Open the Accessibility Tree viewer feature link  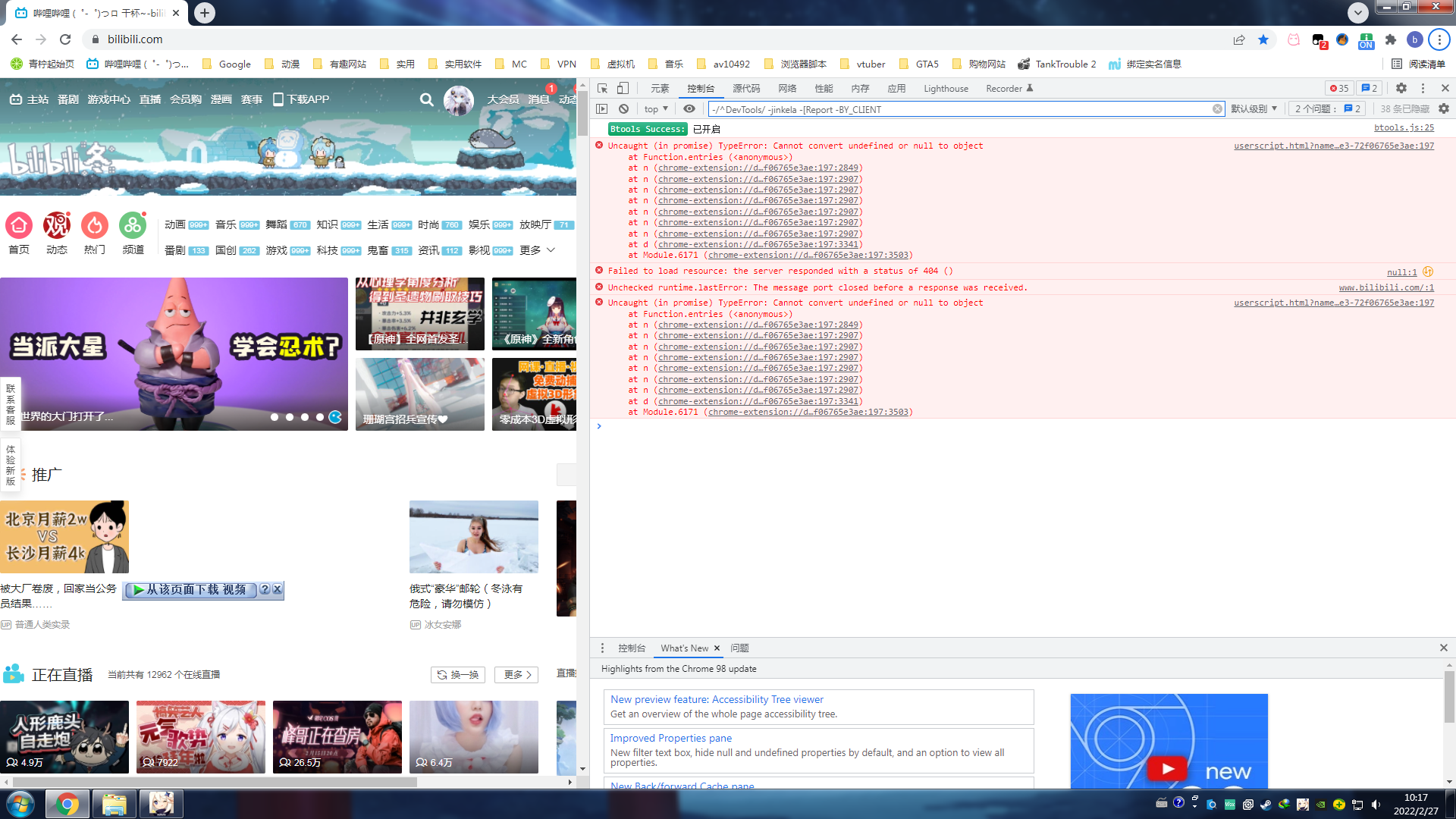[717, 699]
